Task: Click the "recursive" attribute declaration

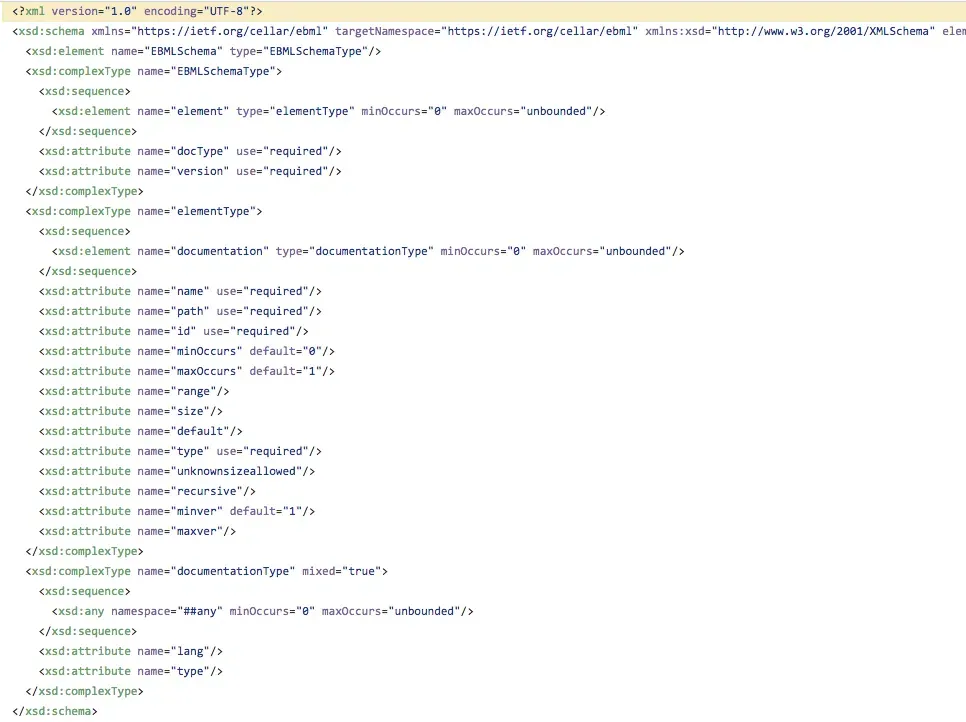Action: tap(147, 491)
